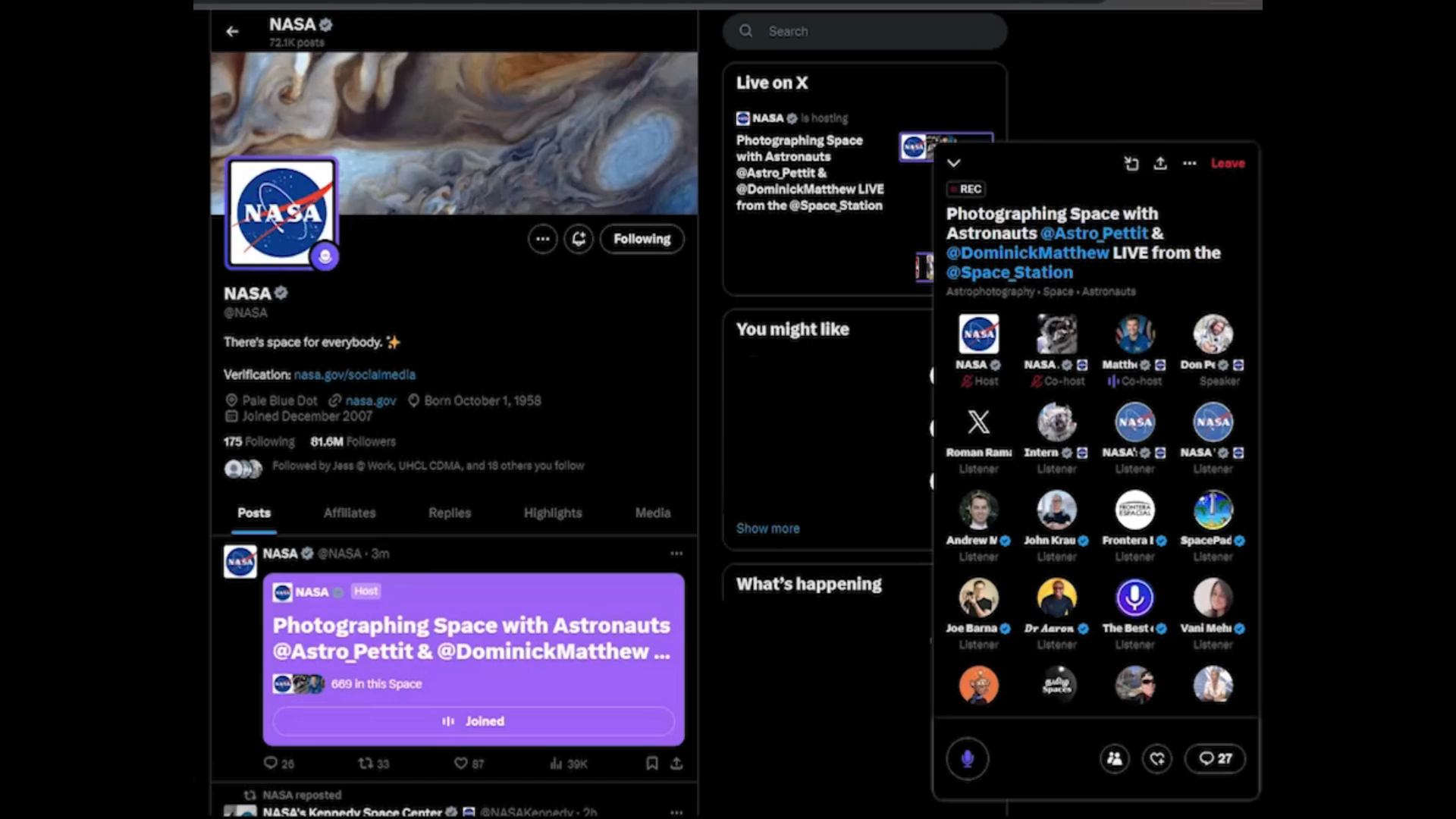Select SpacePad listener avatar
The width and height of the screenshot is (1456, 819).
pyautogui.click(x=1213, y=510)
